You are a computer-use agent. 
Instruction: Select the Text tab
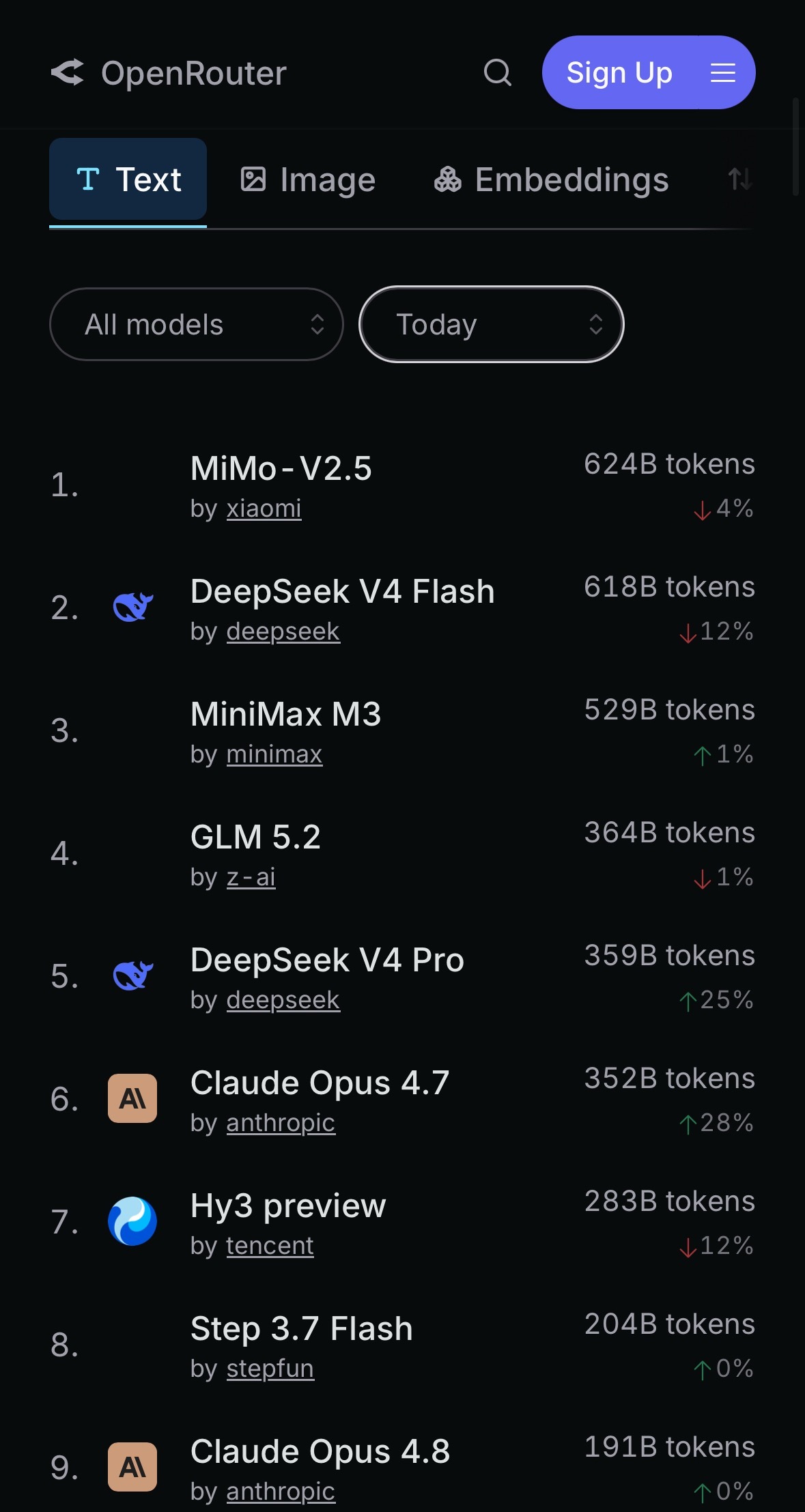click(x=128, y=180)
